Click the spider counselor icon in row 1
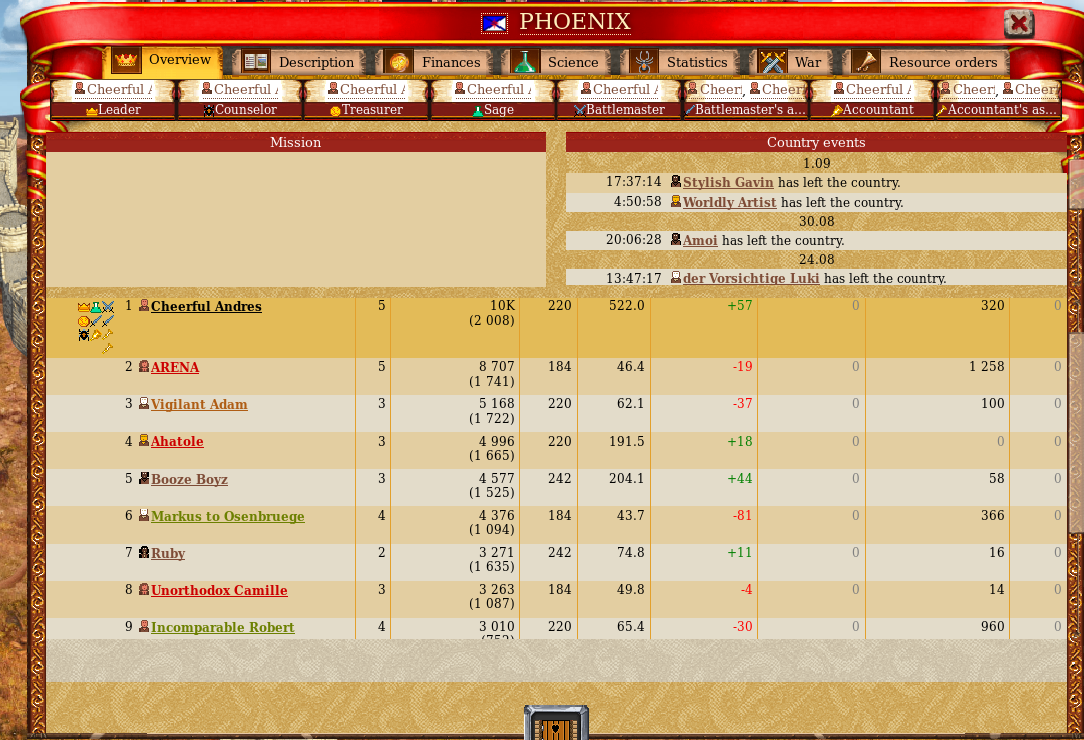The width and height of the screenshot is (1084, 740). 84,335
